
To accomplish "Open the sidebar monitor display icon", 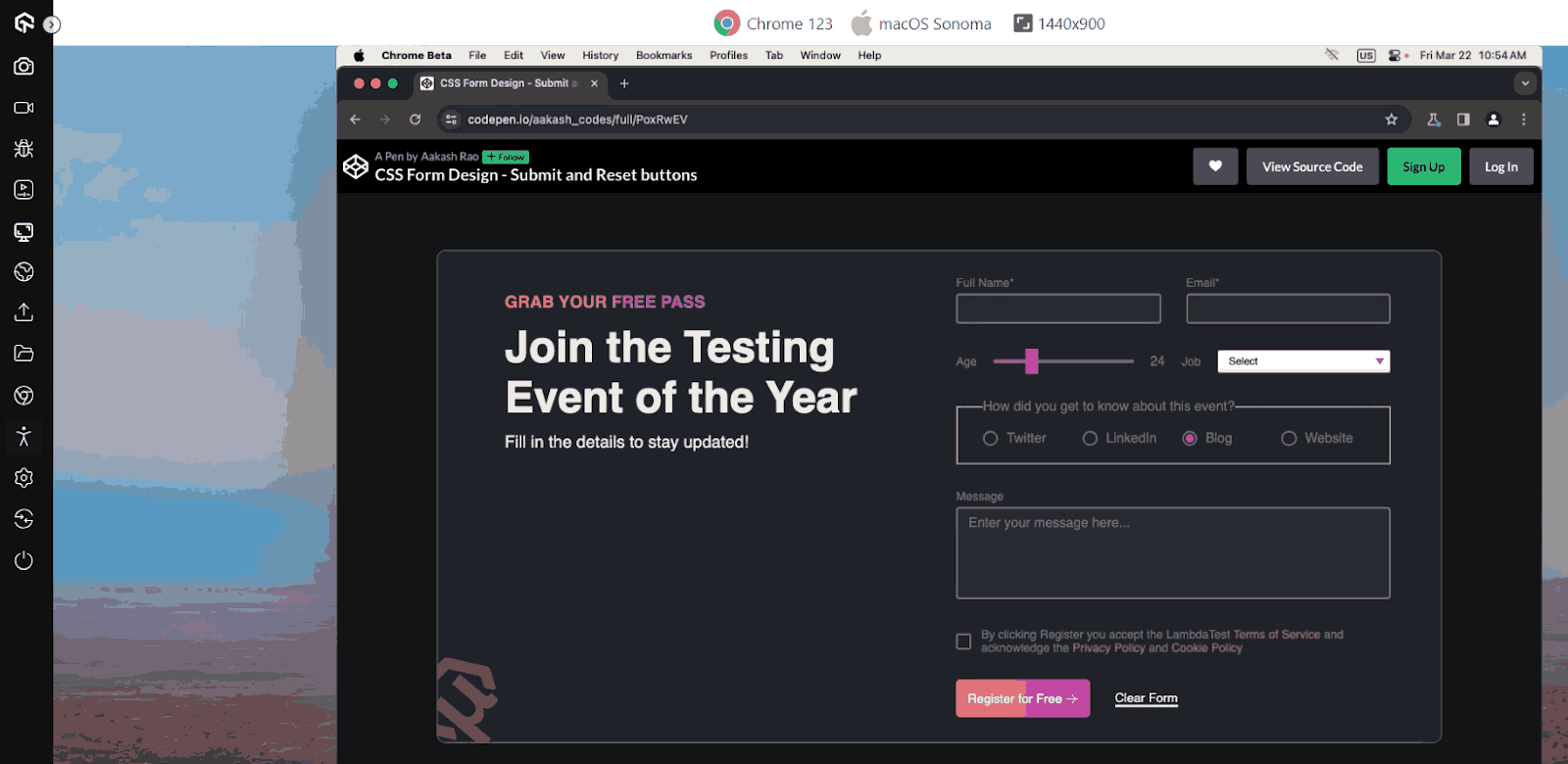I will coord(24,231).
